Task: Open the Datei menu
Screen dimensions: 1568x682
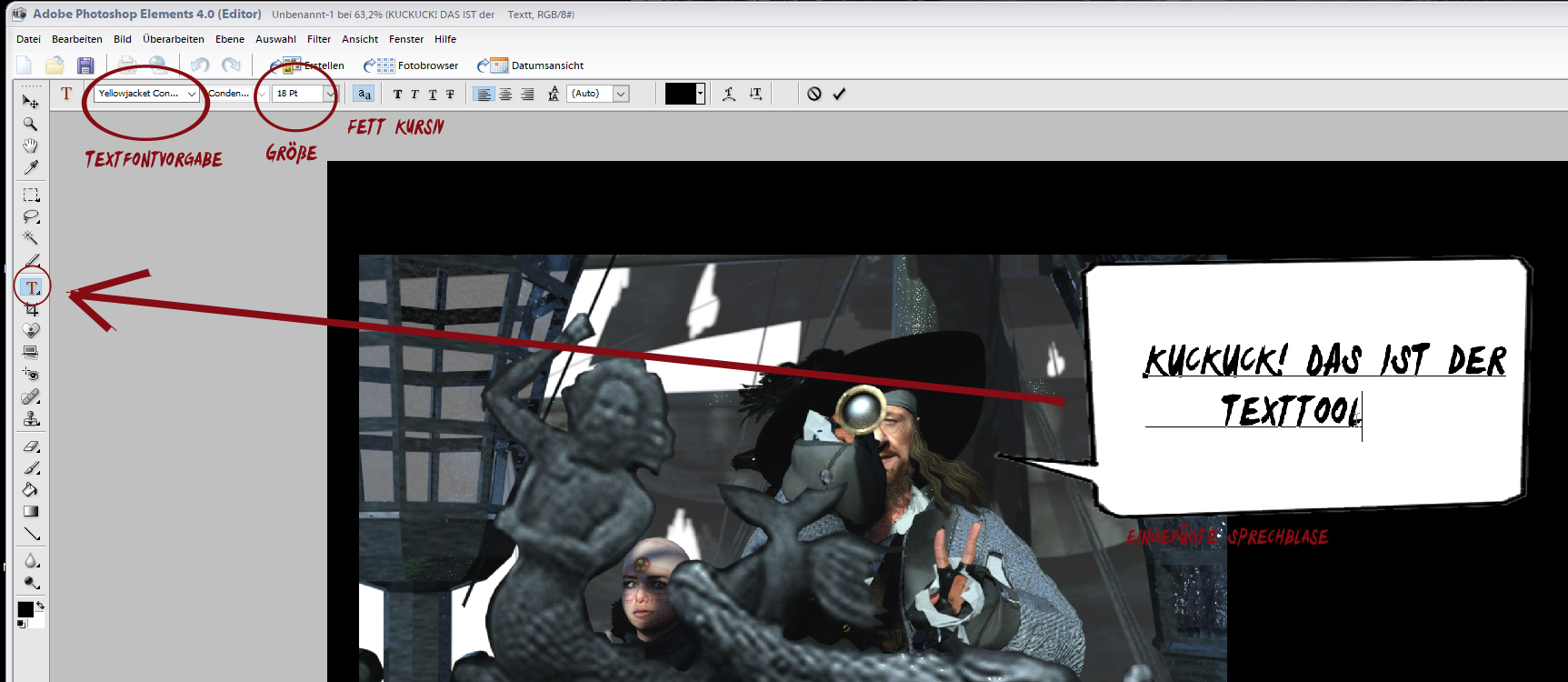Action: [28, 39]
